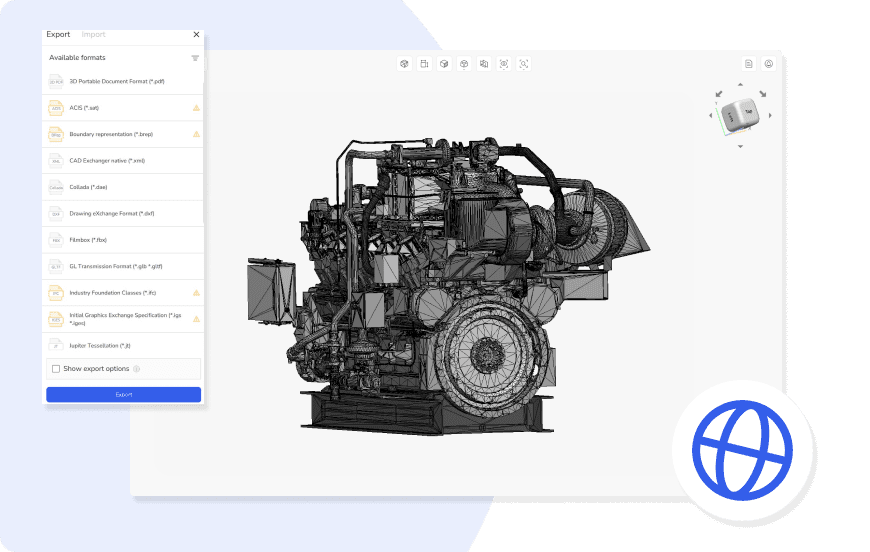Image resolution: width=870 pixels, height=552 pixels.
Task: Click the orange BRep file icon
Action: [56, 134]
